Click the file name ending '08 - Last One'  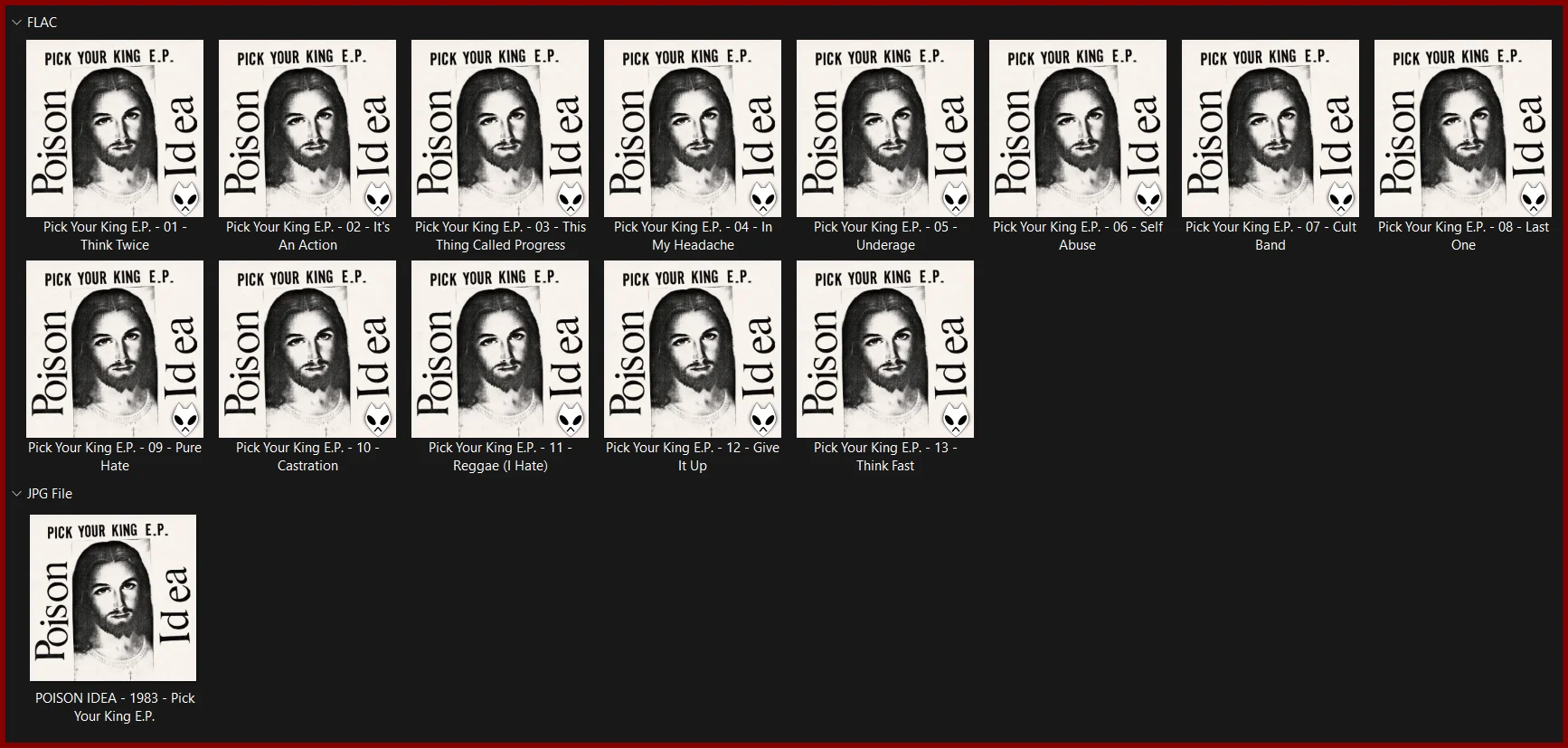1463,236
